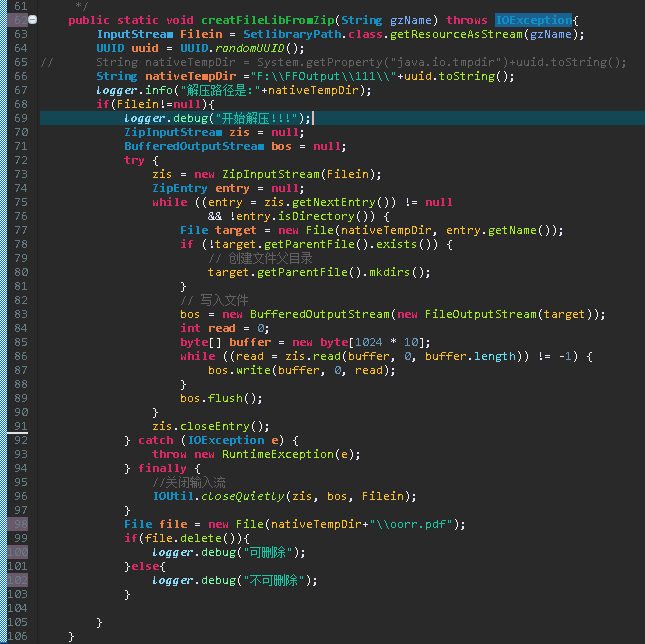Image resolution: width=645 pixels, height=644 pixels.
Task: Click getResourceAsStream on line 63
Action: click(x=456, y=34)
